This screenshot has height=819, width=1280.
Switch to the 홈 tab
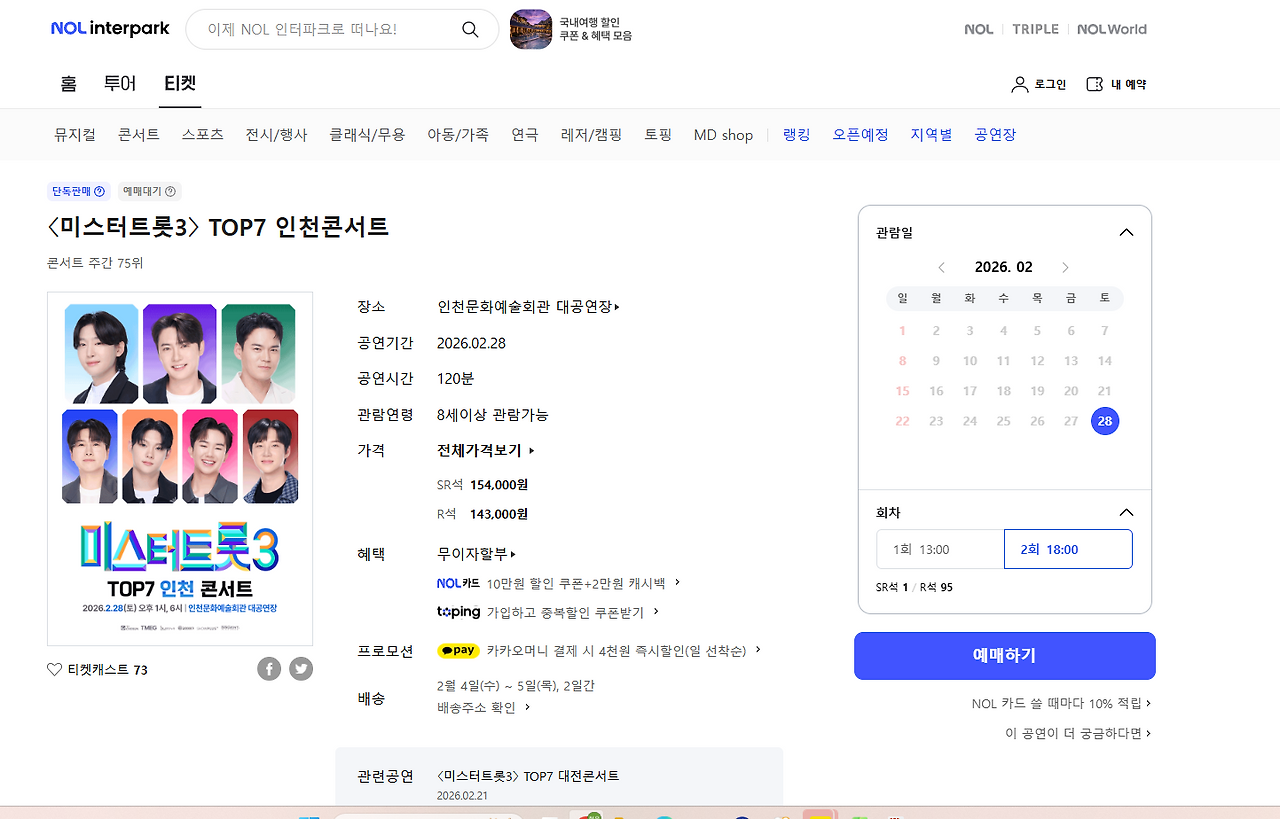68,84
